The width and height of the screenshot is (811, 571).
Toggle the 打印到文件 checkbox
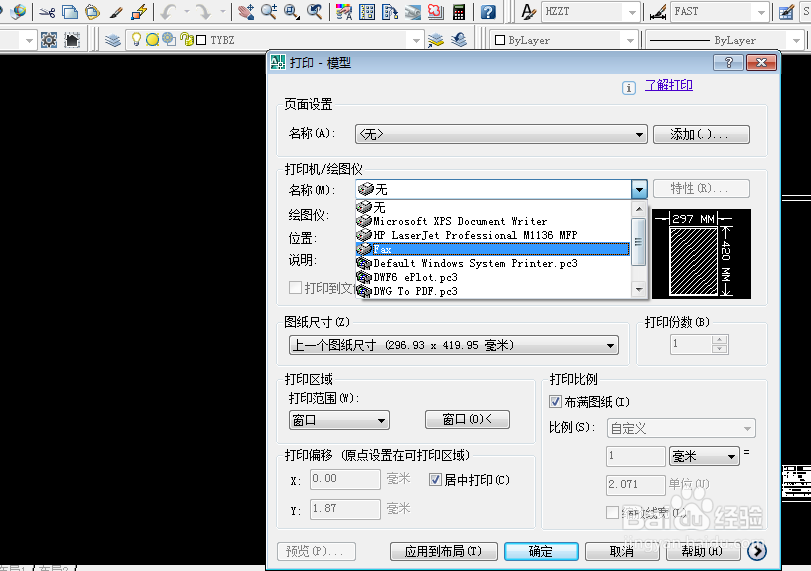point(295,288)
